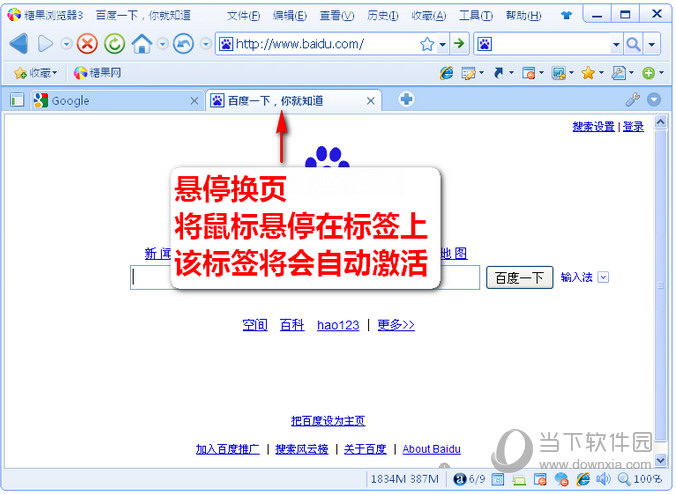Open search box suggestions dropdown
676x494 pixels.
(x=617, y=44)
